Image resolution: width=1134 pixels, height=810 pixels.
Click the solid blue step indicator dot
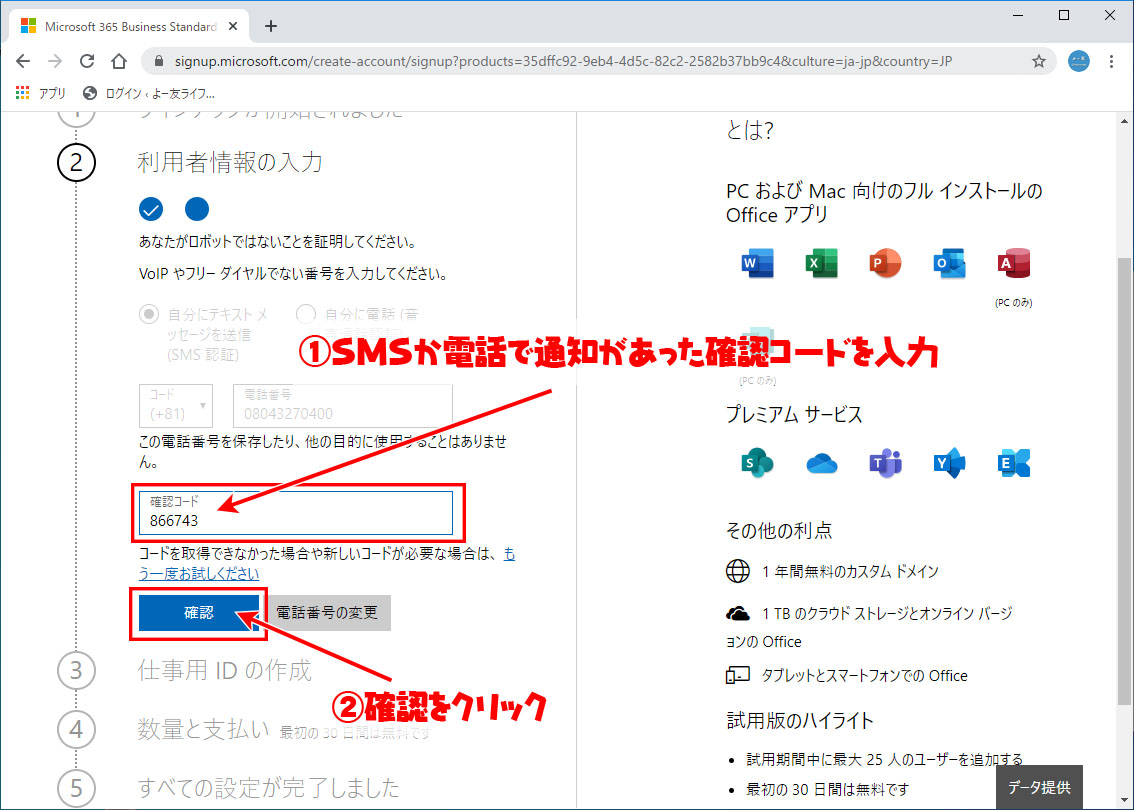coord(197,210)
